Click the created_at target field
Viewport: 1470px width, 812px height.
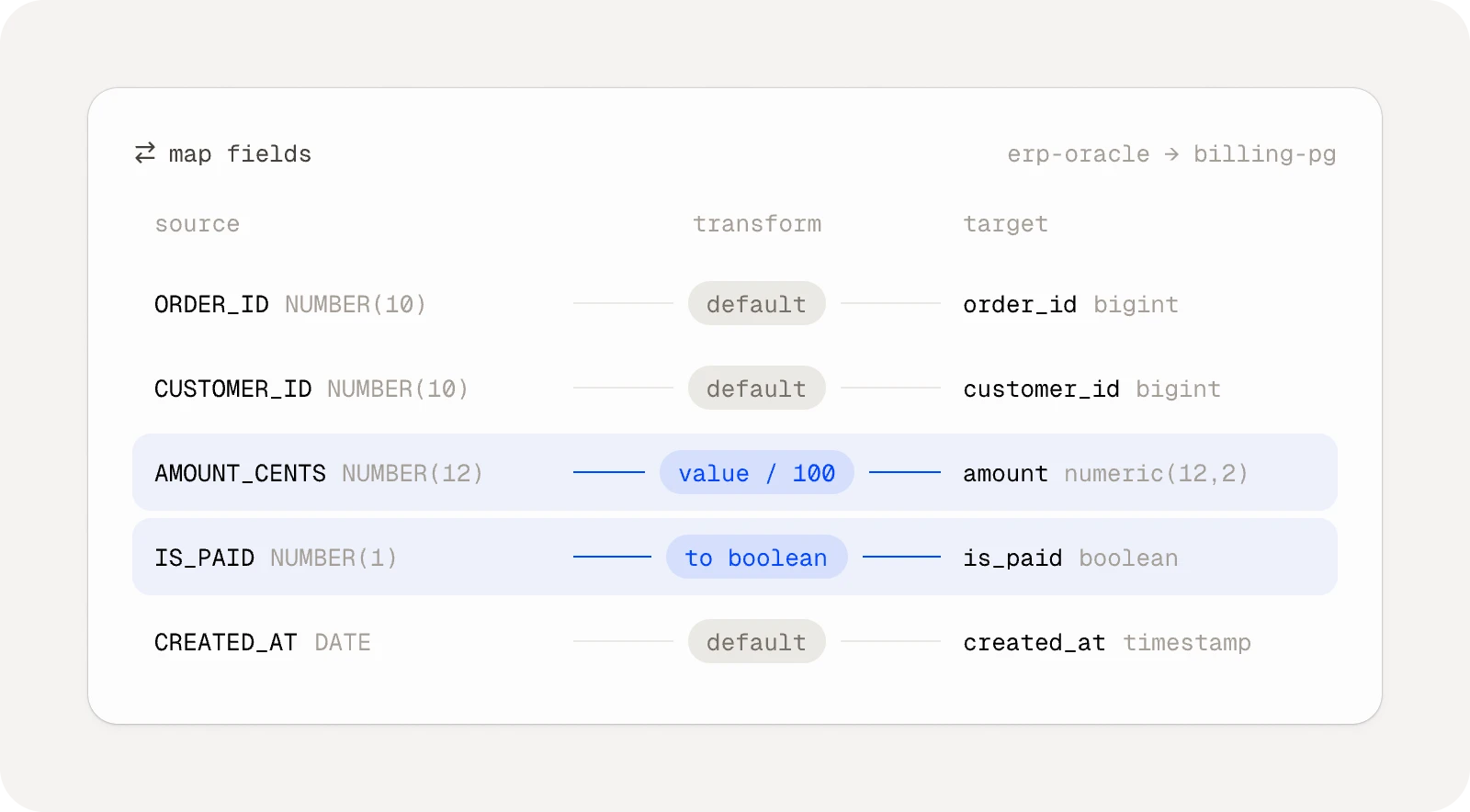[1034, 642]
